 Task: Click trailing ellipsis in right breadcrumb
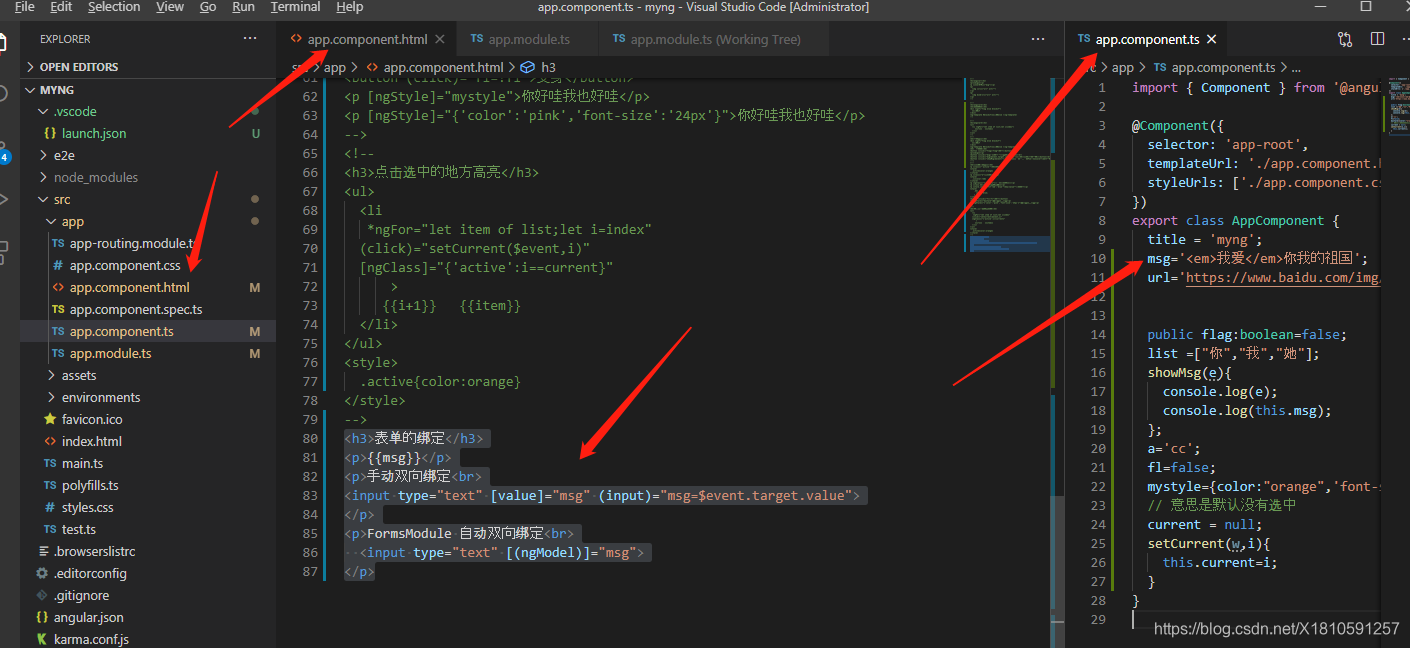point(1296,67)
